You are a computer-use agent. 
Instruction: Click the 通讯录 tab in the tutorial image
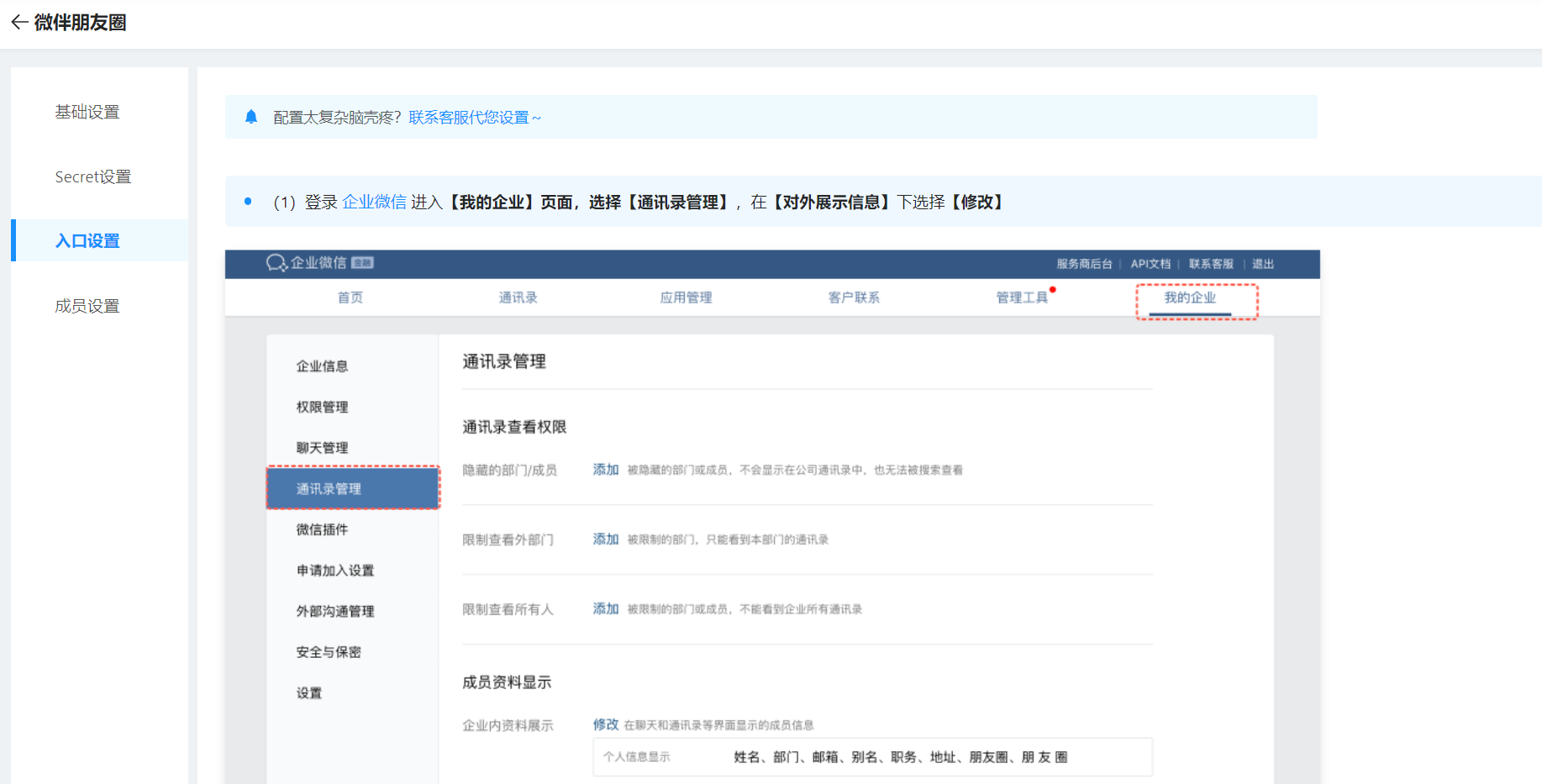point(518,297)
